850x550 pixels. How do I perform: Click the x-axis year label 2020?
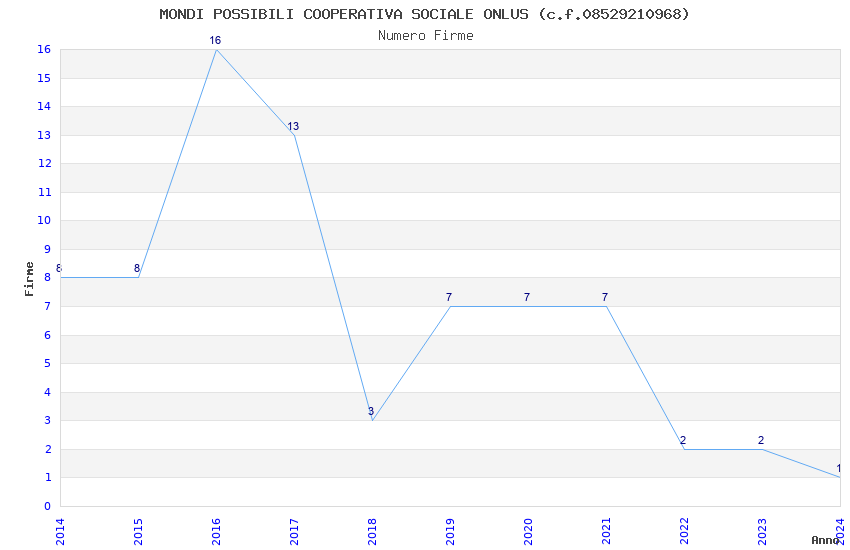[529, 532]
